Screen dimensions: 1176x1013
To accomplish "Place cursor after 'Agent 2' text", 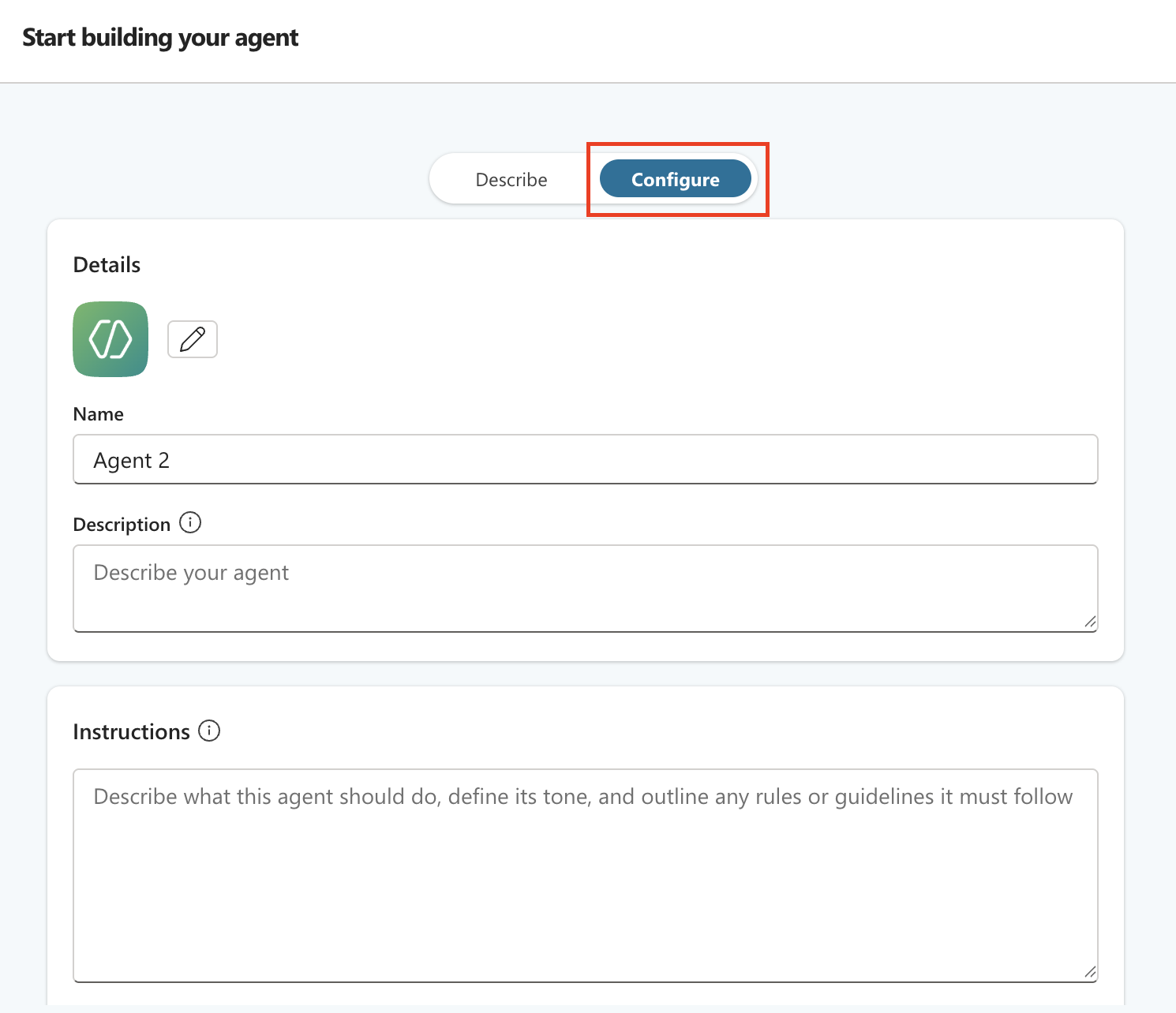I will pyautogui.click(x=171, y=461).
